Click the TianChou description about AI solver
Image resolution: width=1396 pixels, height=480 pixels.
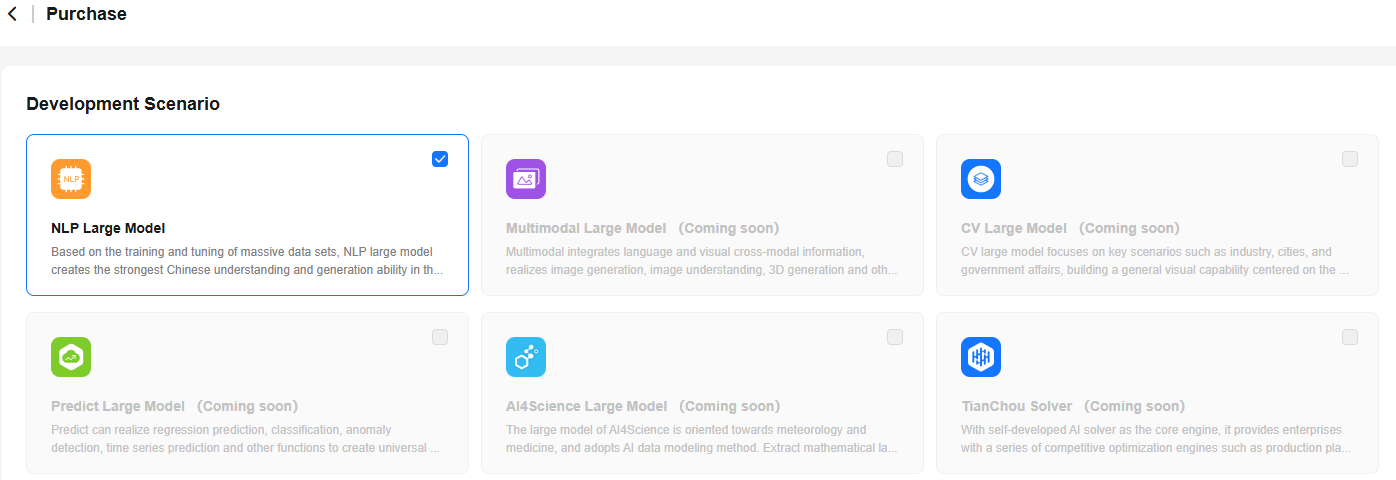(x=1155, y=439)
